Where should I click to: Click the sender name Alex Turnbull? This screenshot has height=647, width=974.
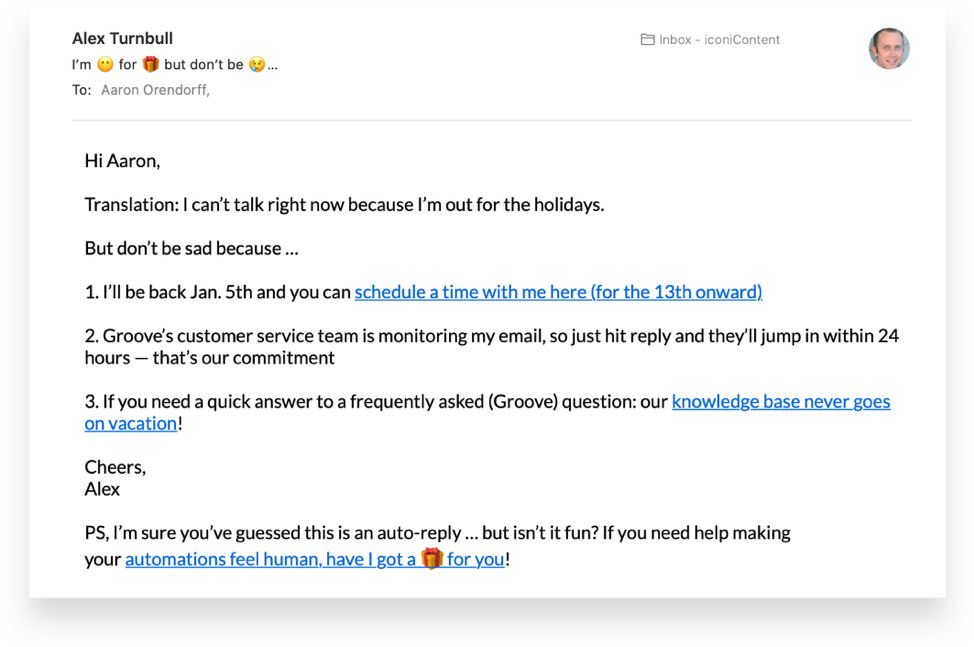[x=122, y=38]
